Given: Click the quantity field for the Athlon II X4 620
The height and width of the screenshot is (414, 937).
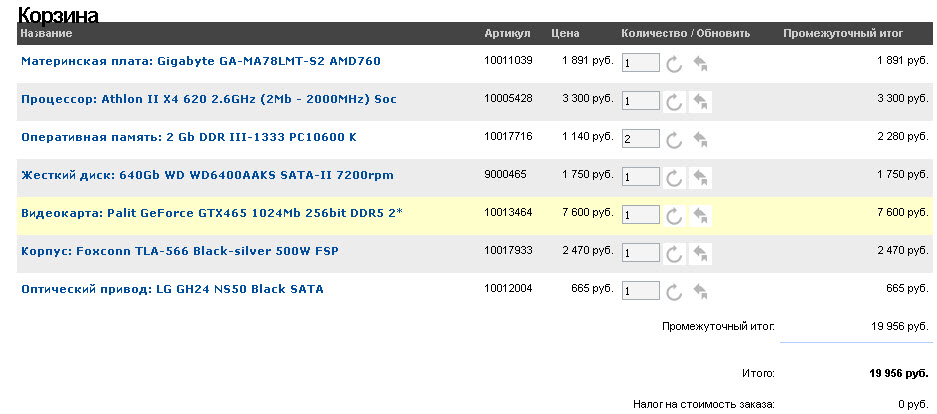Looking at the screenshot, I should (x=641, y=101).
